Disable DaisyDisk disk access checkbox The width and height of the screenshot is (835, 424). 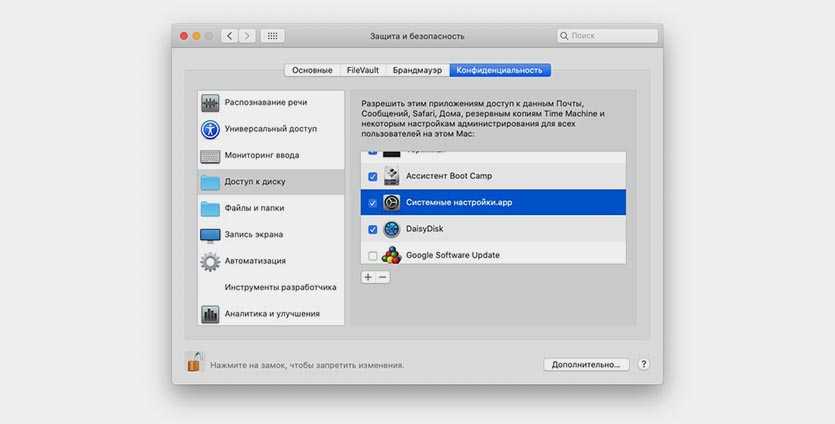coord(373,229)
